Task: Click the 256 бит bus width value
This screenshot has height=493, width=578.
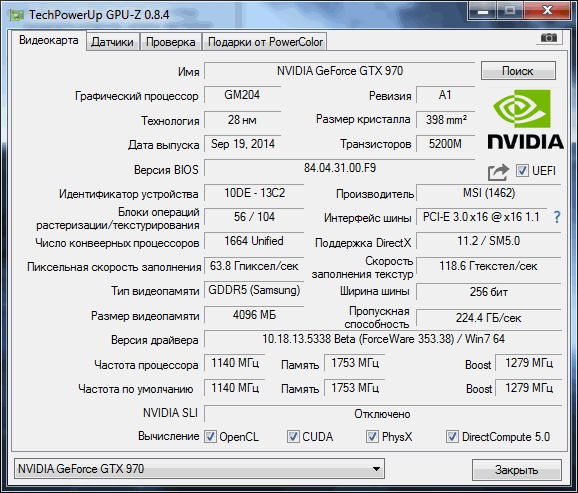Action: [488, 292]
